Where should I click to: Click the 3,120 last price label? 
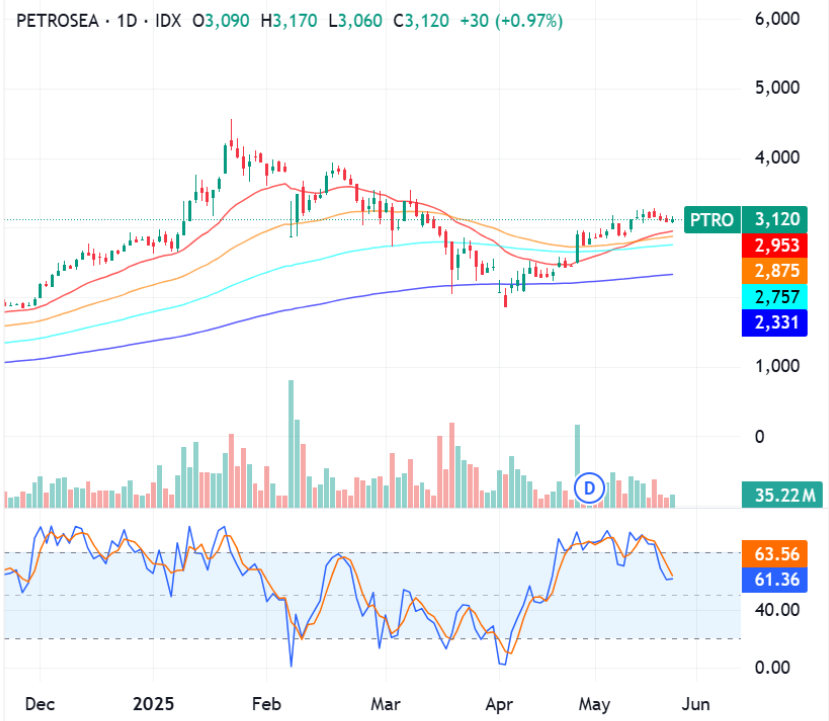pos(775,219)
